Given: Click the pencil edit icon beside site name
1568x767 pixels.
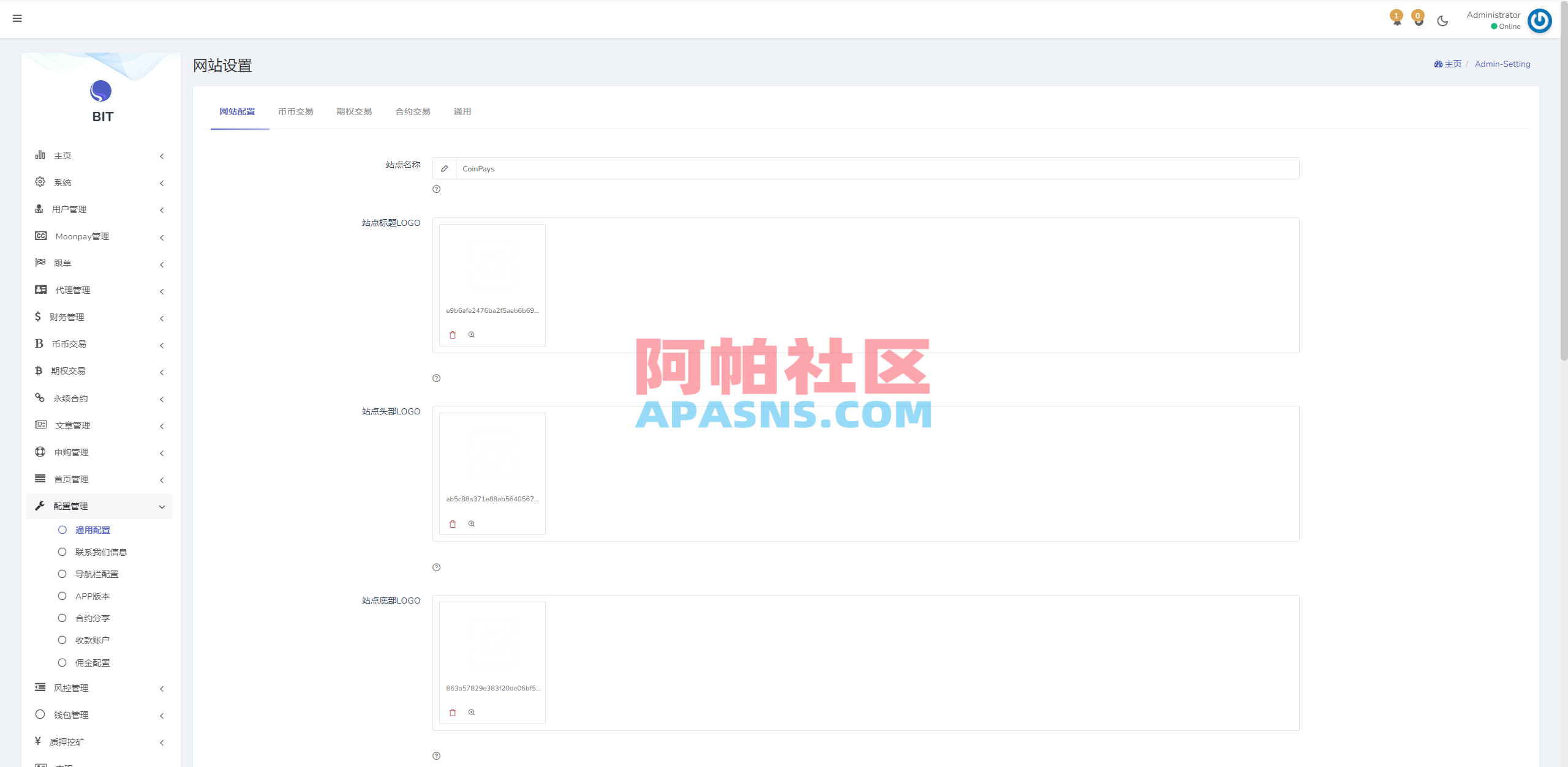Looking at the screenshot, I should pos(444,168).
